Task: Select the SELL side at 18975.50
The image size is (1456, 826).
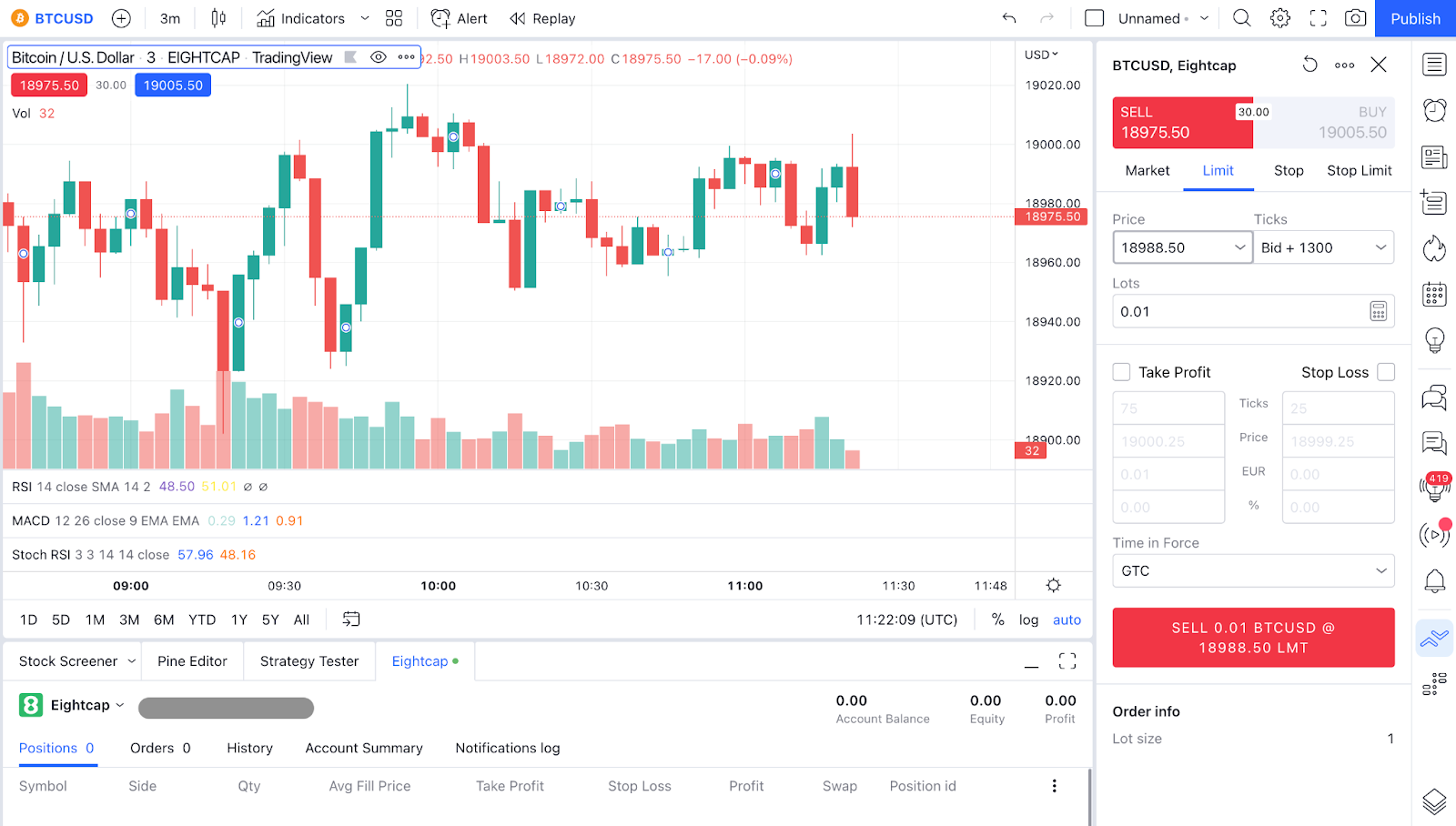Action: 1182,123
